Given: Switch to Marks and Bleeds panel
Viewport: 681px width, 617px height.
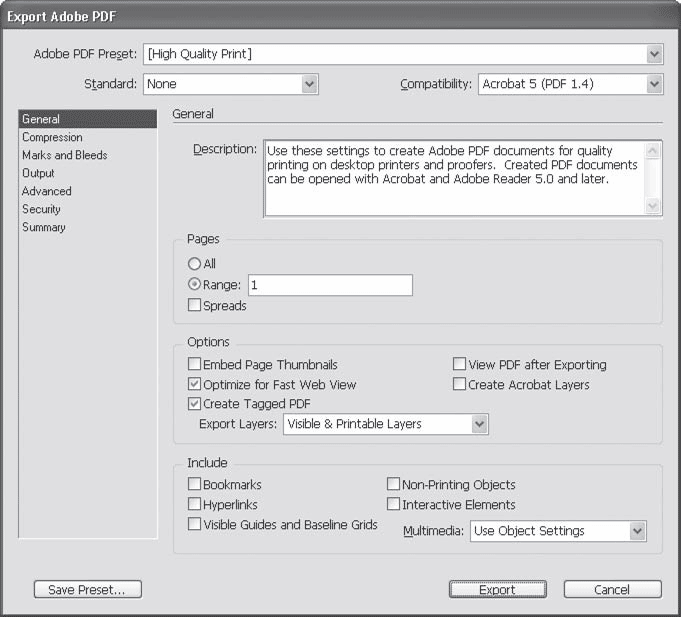Looking at the screenshot, I should pyautogui.click(x=64, y=155).
